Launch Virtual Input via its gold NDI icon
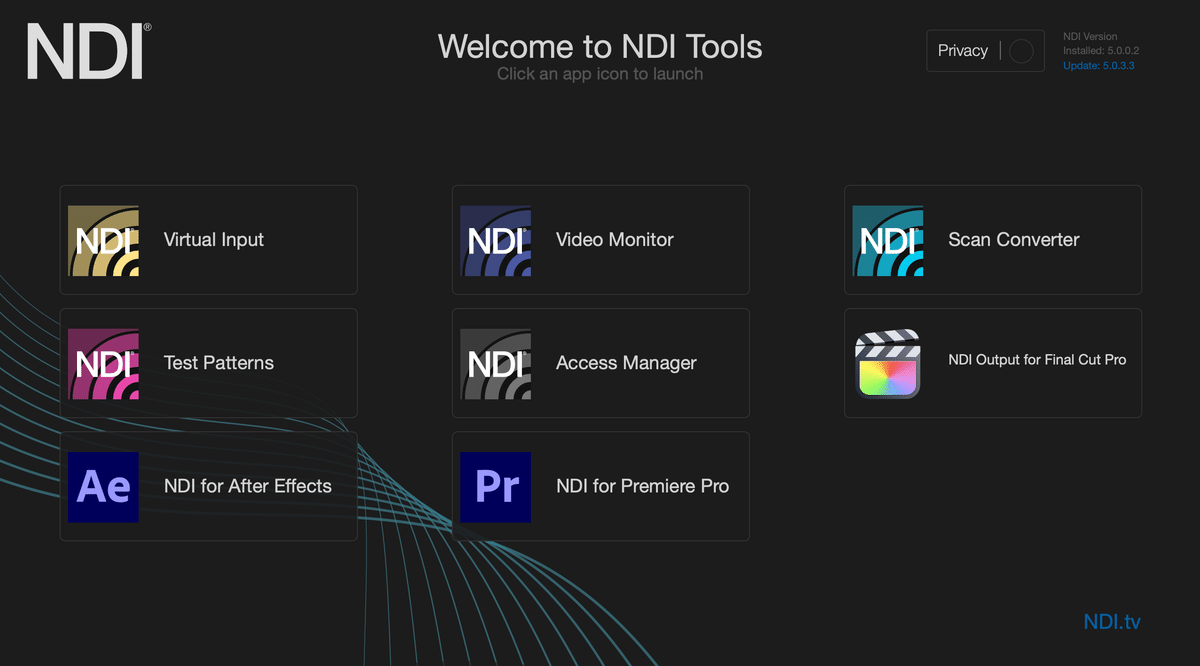The width and height of the screenshot is (1200, 666). (x=103, y=241)
